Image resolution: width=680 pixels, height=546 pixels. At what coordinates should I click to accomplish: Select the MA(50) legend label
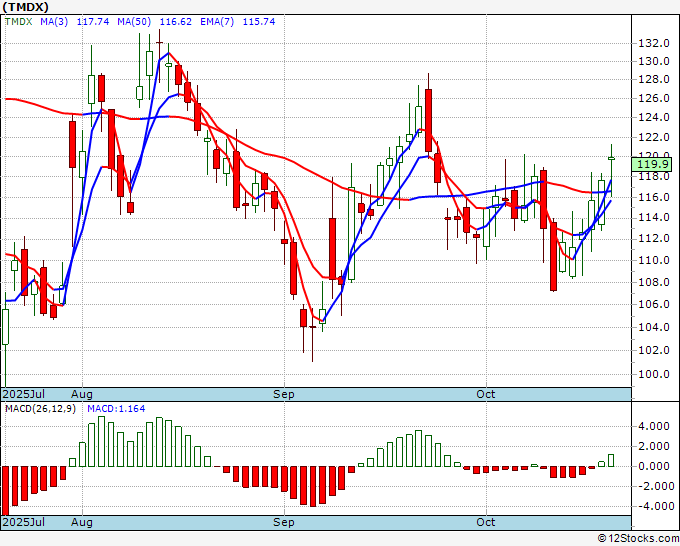click(134, 21)
